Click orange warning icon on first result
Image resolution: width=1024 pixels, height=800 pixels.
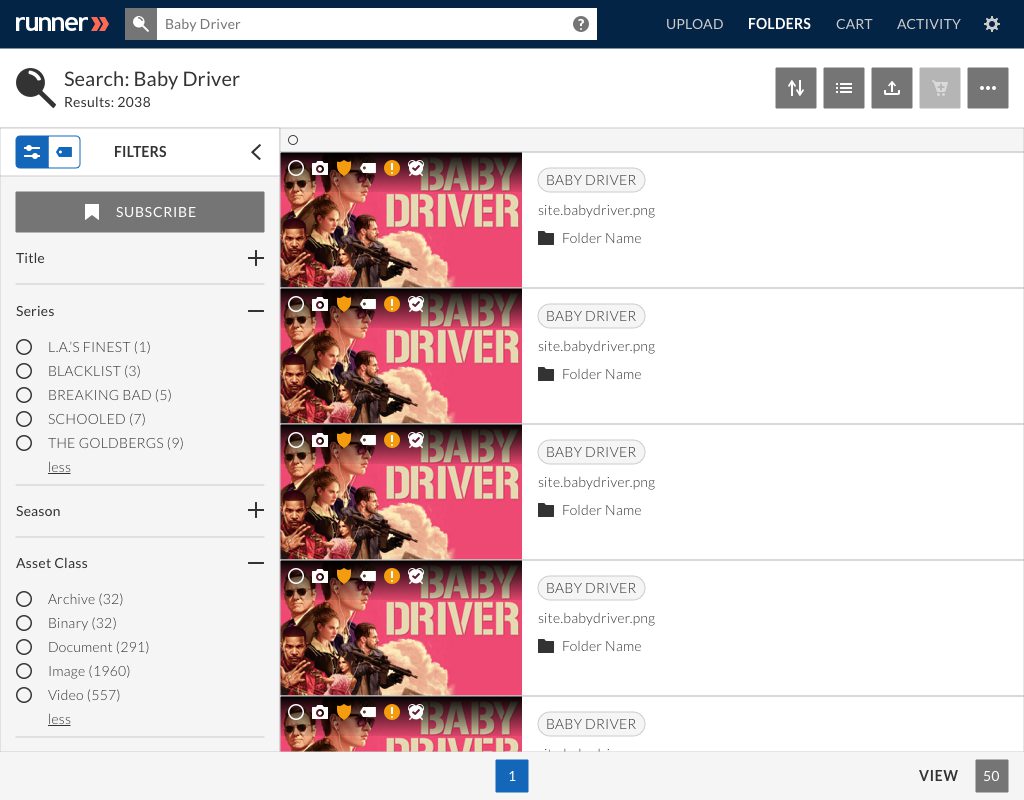coord(392,168)
